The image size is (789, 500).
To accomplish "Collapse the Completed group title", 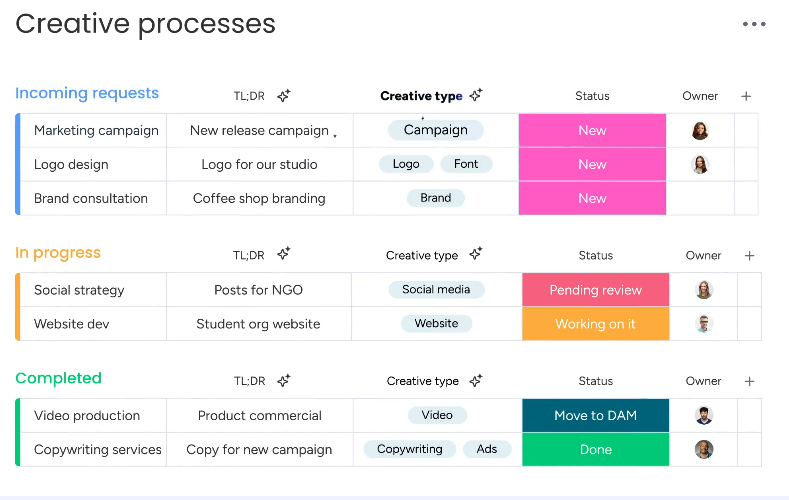I will (58, 378).
